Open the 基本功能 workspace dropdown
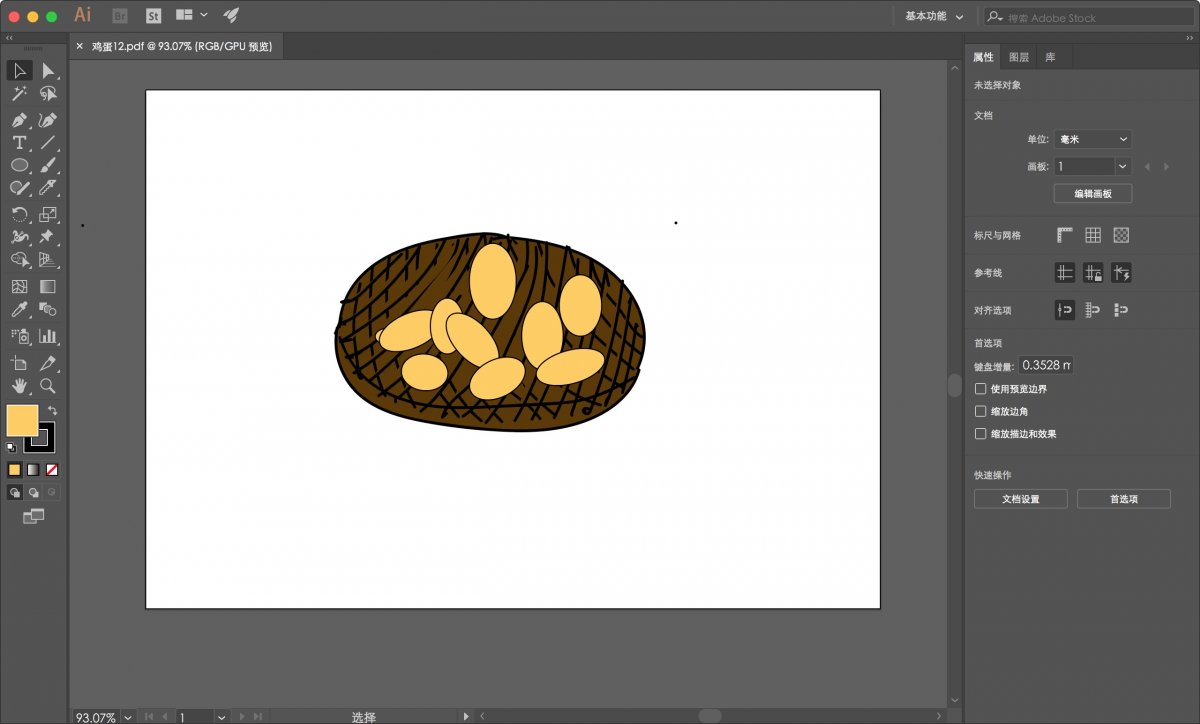The image size is (1200, 724). tap(934, 16)
